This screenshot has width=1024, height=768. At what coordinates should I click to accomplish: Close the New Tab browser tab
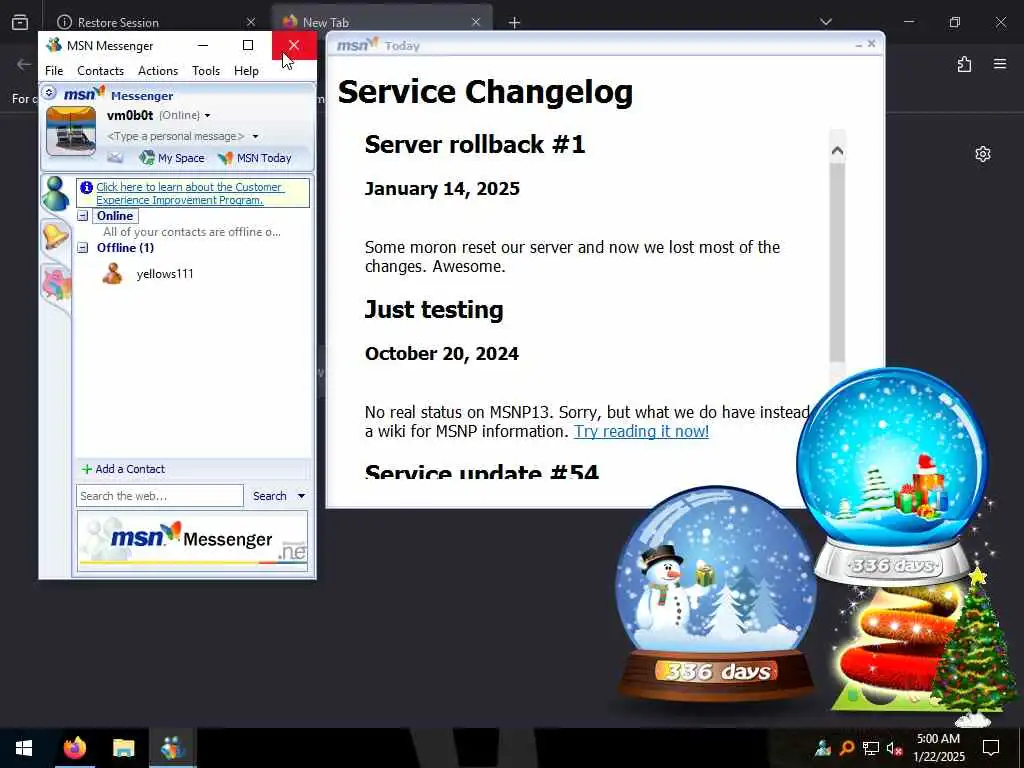point(476,22)
